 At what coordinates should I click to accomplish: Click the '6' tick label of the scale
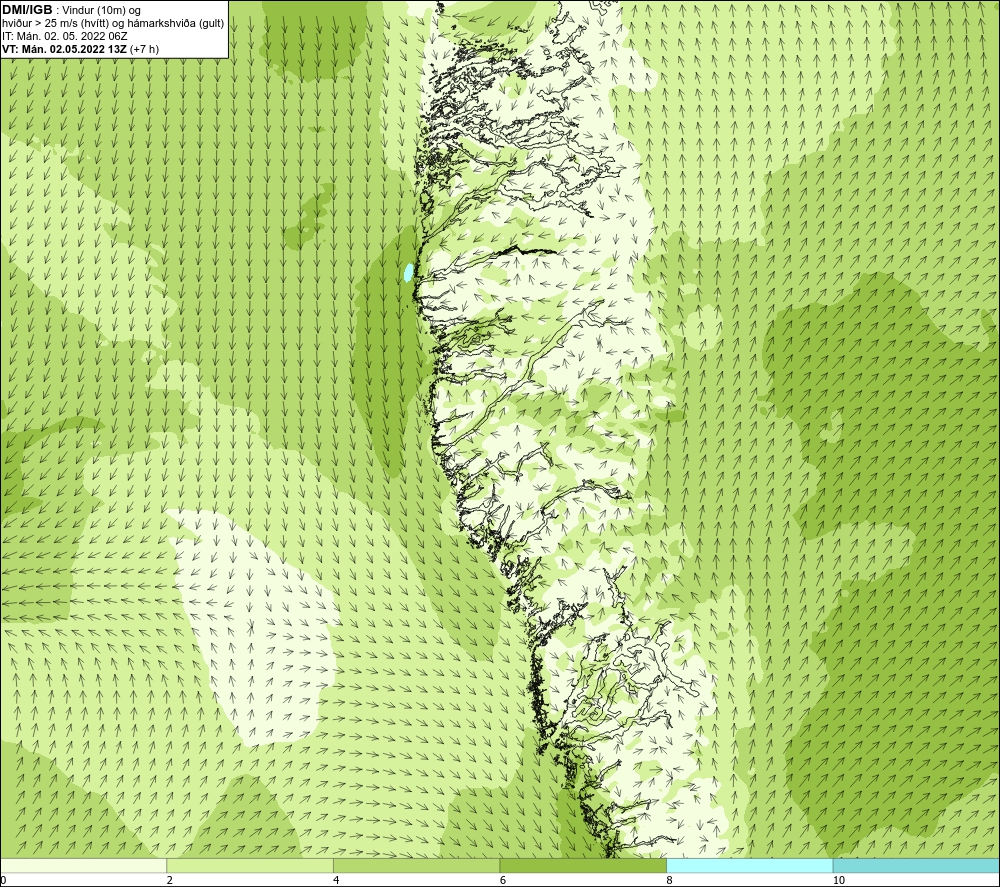tap(503, 880)
